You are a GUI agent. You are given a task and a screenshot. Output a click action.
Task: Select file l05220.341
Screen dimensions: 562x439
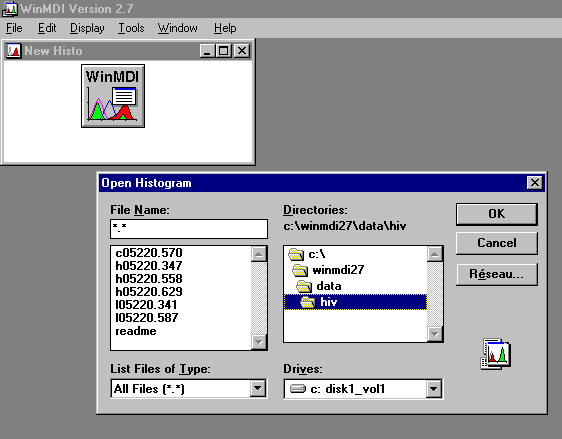[x=146, y=305]
